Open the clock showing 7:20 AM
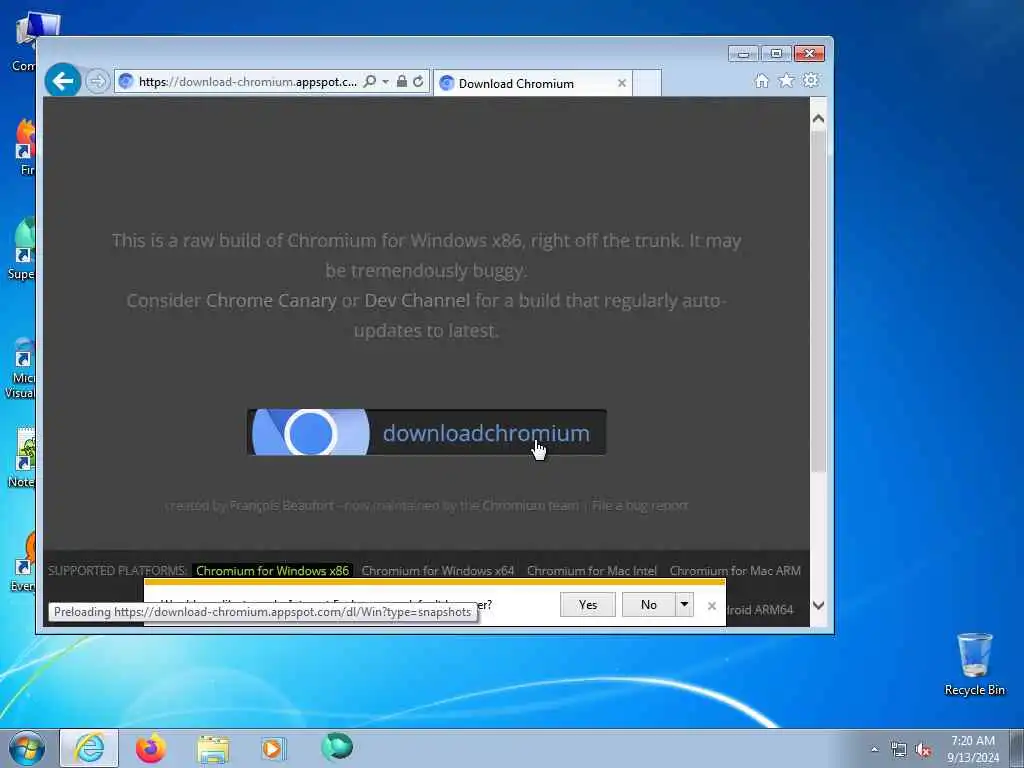 click(x=973, y=749)
